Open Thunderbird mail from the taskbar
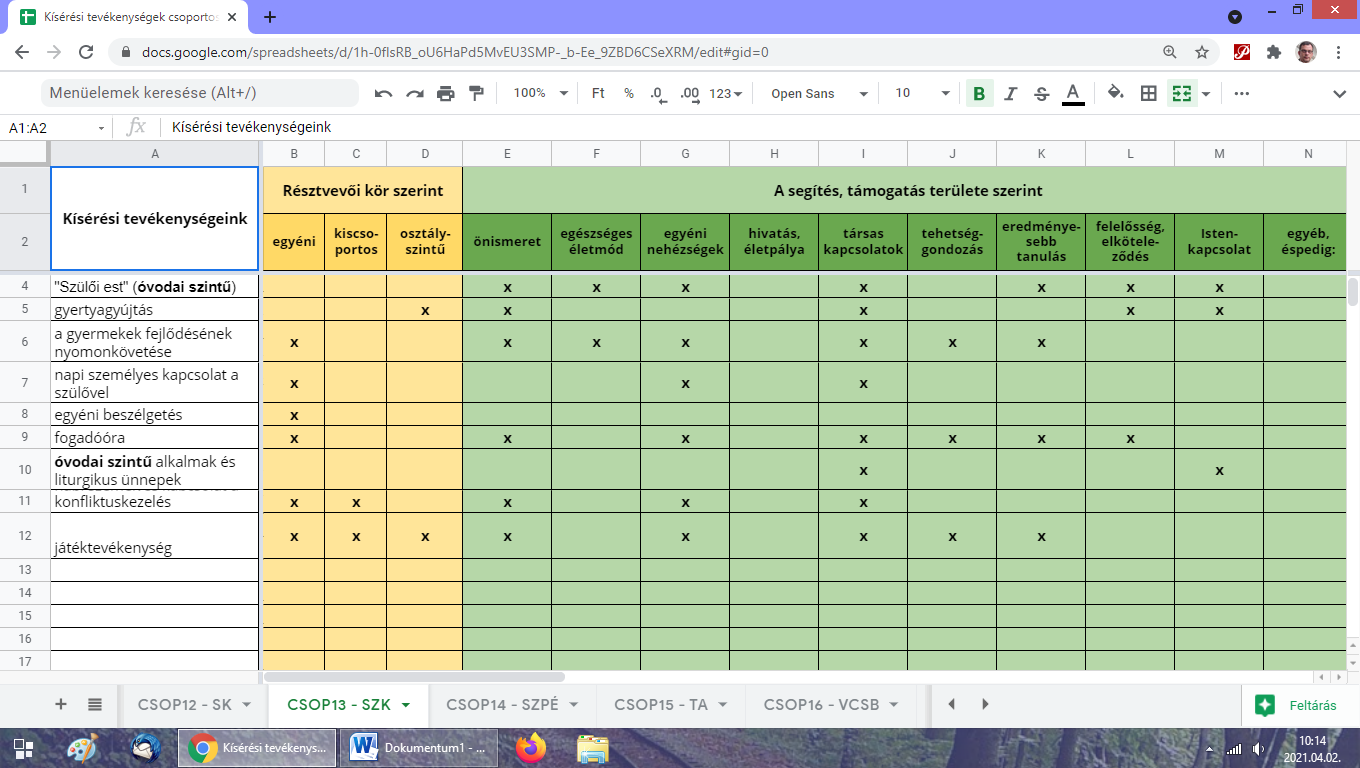The image size is (1360, 768). (145, 748)
